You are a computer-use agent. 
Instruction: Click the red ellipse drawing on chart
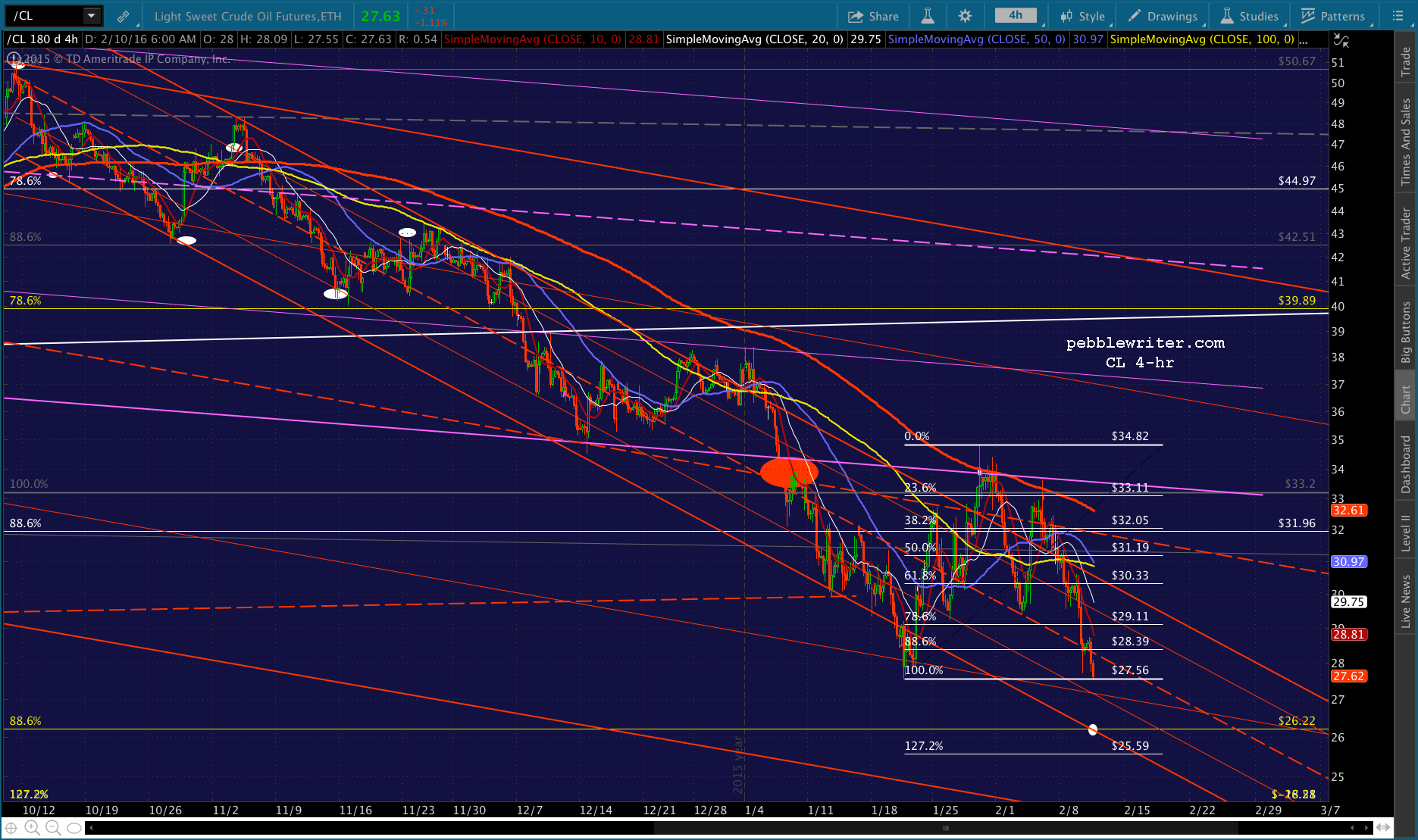click(x=789, y=472)
